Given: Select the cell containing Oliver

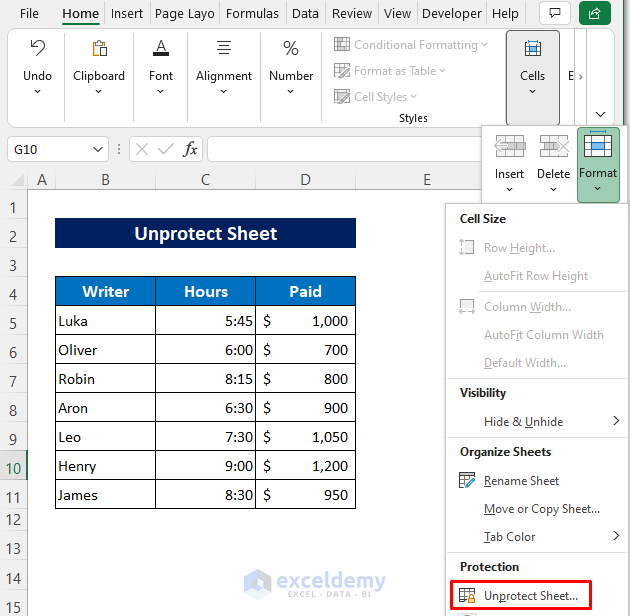Looking at the screenshot, I should click(105, 350).
